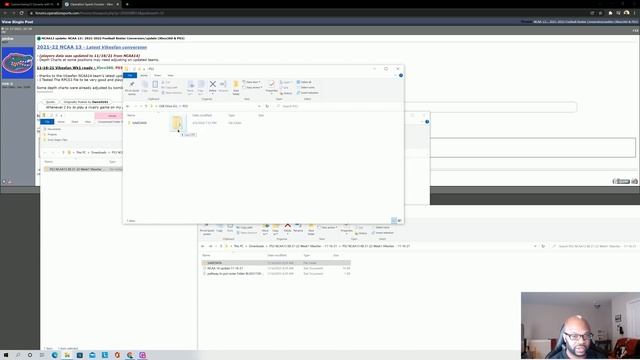The width and height of the screenshot is (640, 360).
Task: Open Chrome from the taskbar
Action: click(x=130, y=355)
